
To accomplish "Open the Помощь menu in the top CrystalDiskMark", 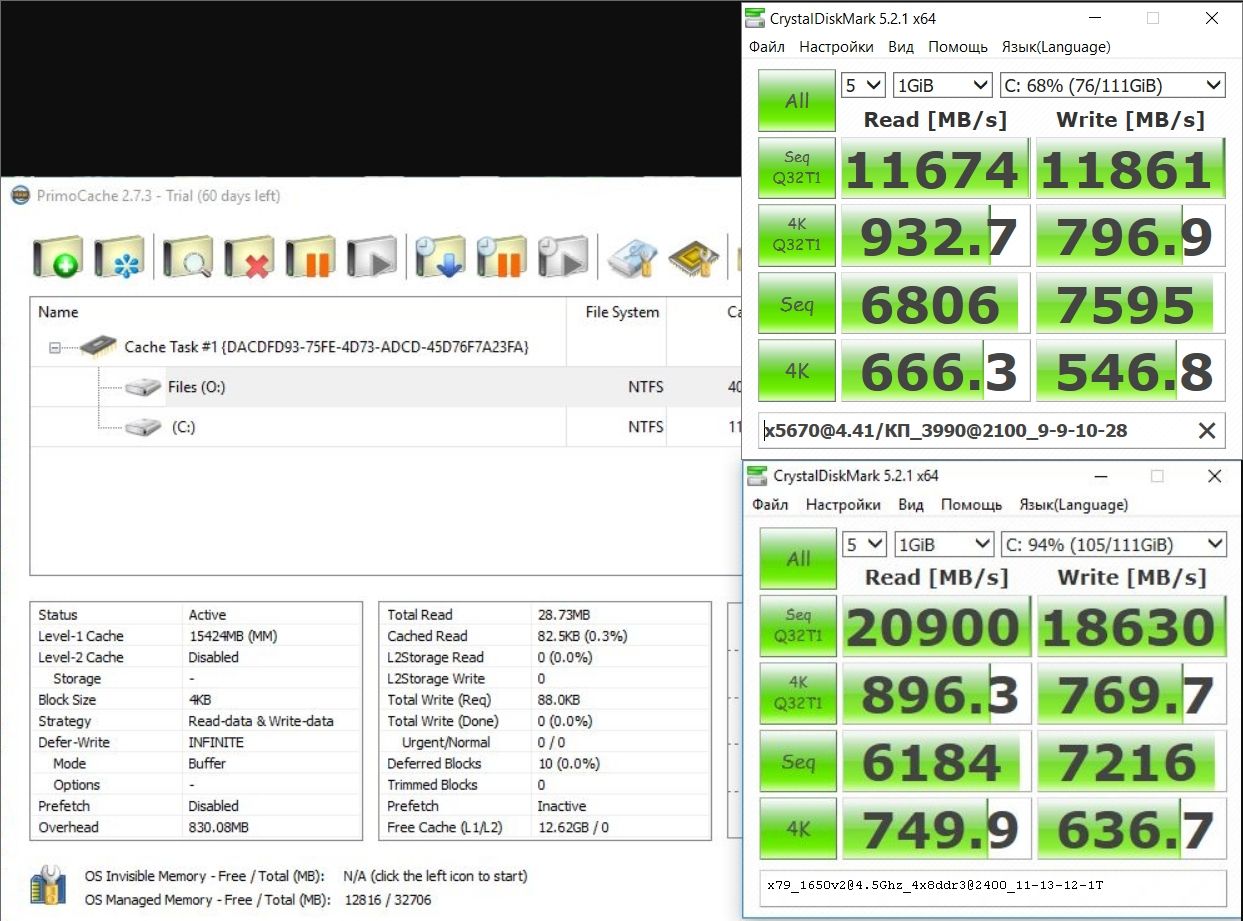I will [957, 47].
